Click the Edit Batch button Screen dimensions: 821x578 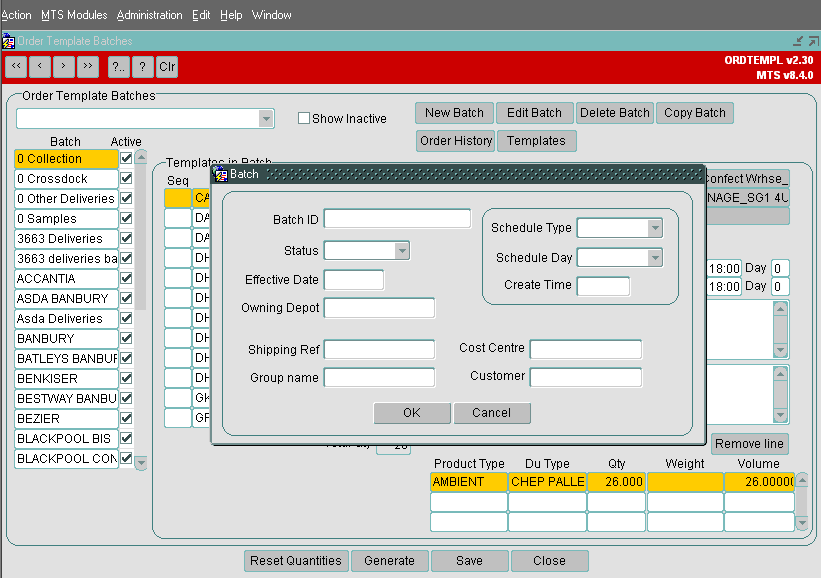point(534,113)
